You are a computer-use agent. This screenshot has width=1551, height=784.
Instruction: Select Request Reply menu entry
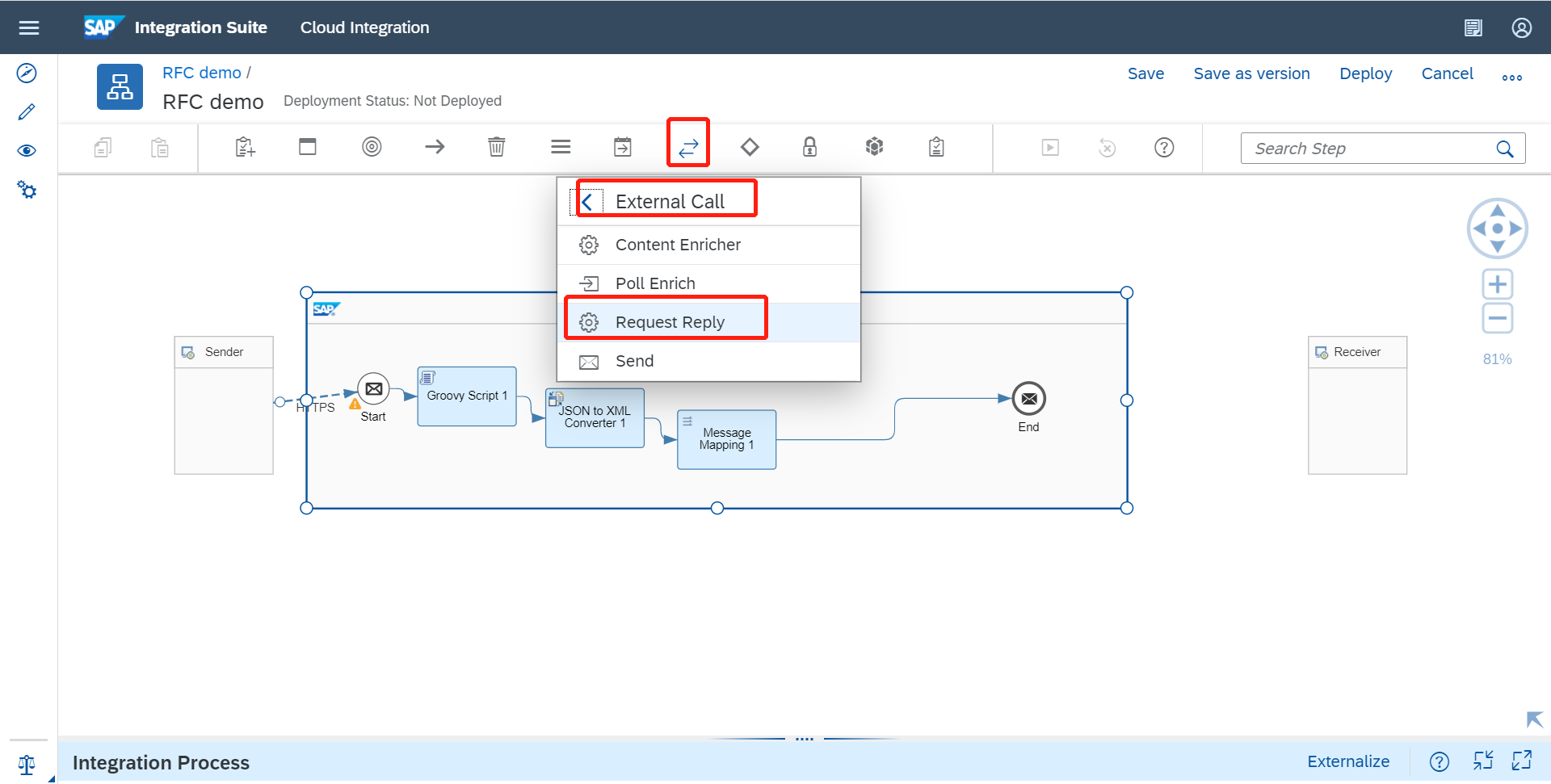pyautogui.click(x=708, y=322)
